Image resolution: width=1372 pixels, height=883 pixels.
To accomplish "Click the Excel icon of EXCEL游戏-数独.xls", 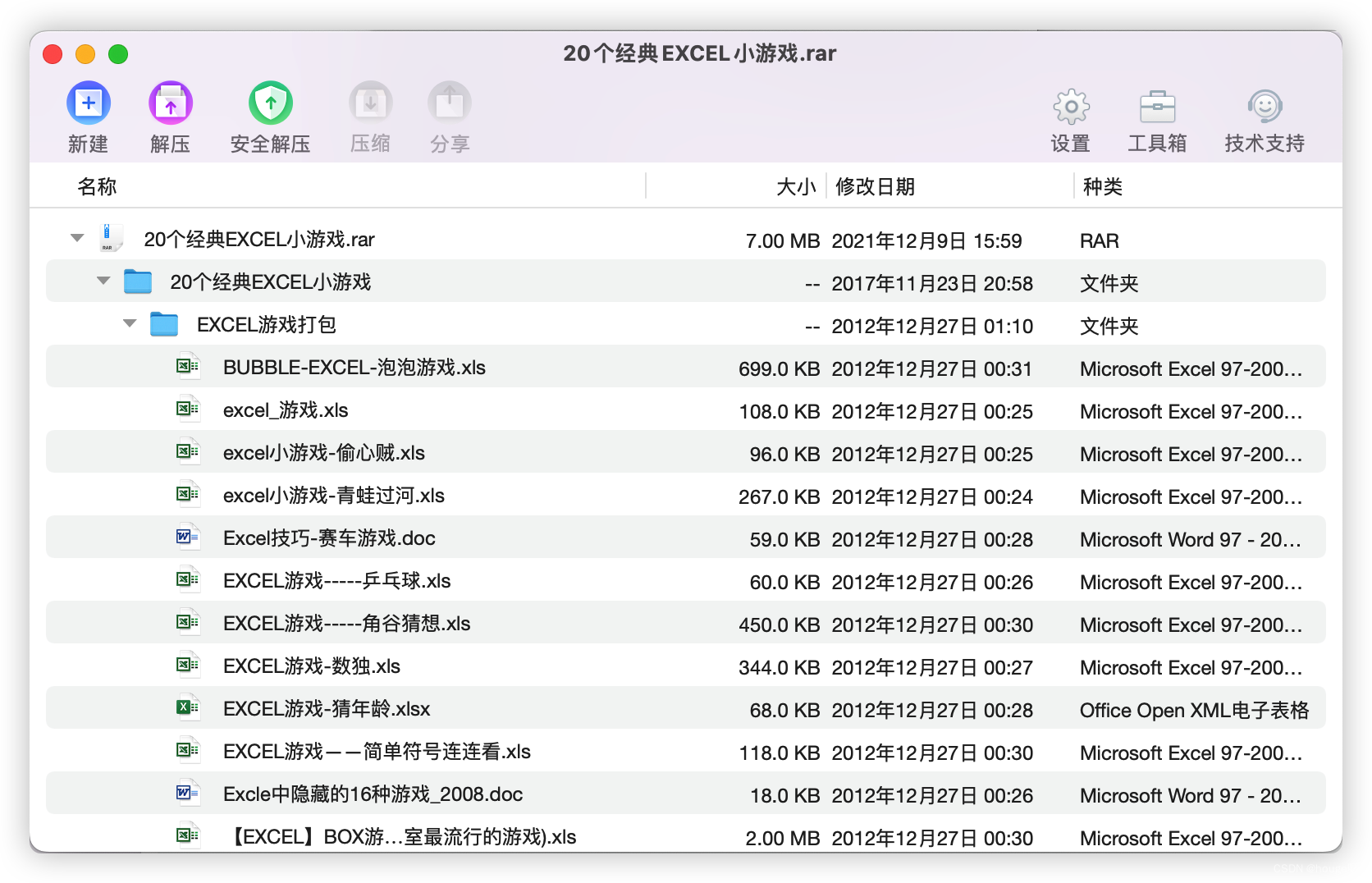I will pyautogui.click(x=188, y=665).
